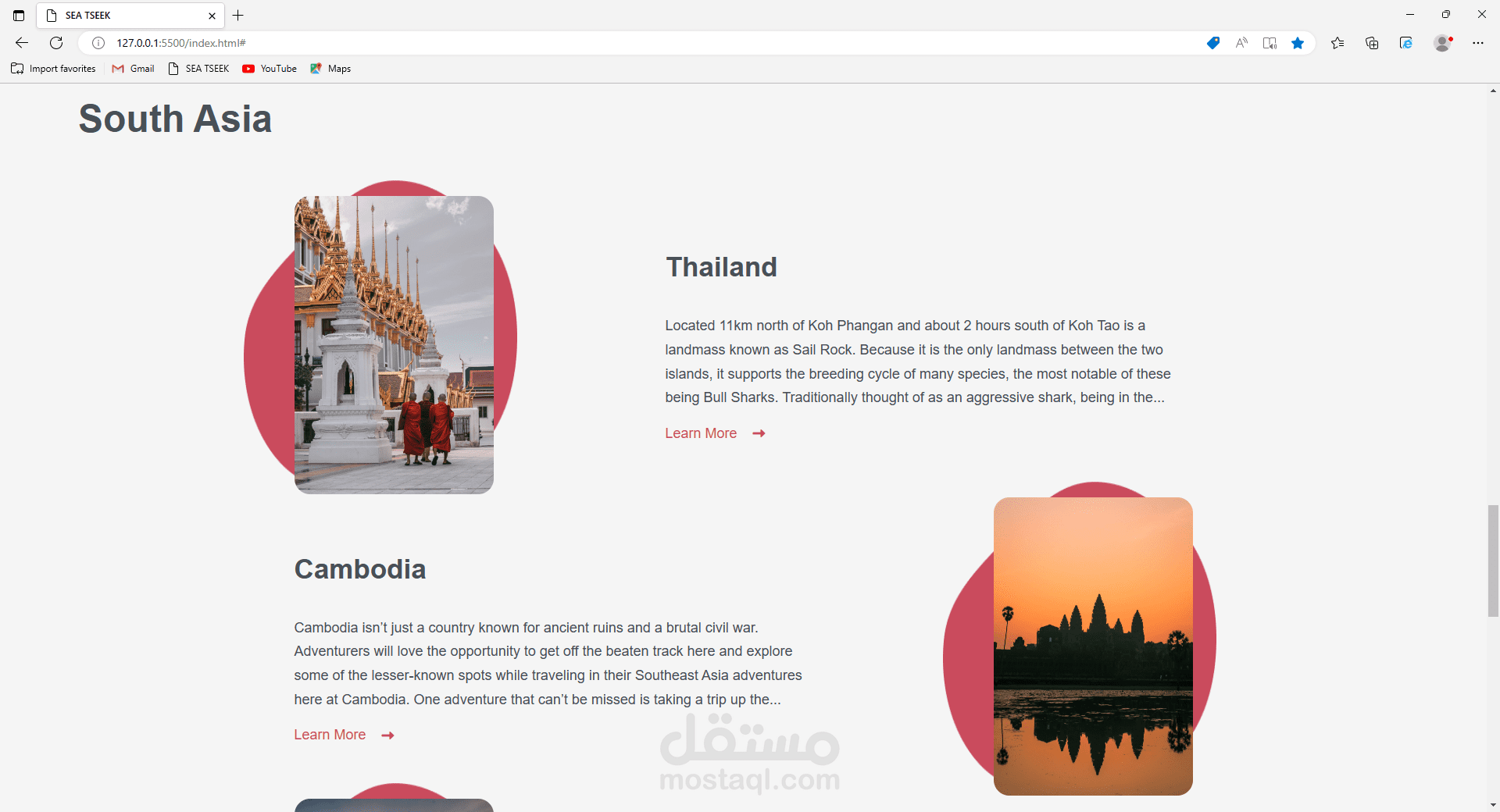Open the YouTube bookmark
Image resolution: width=1500 pixels, height=812 pixels.
(x=270, y=69)
